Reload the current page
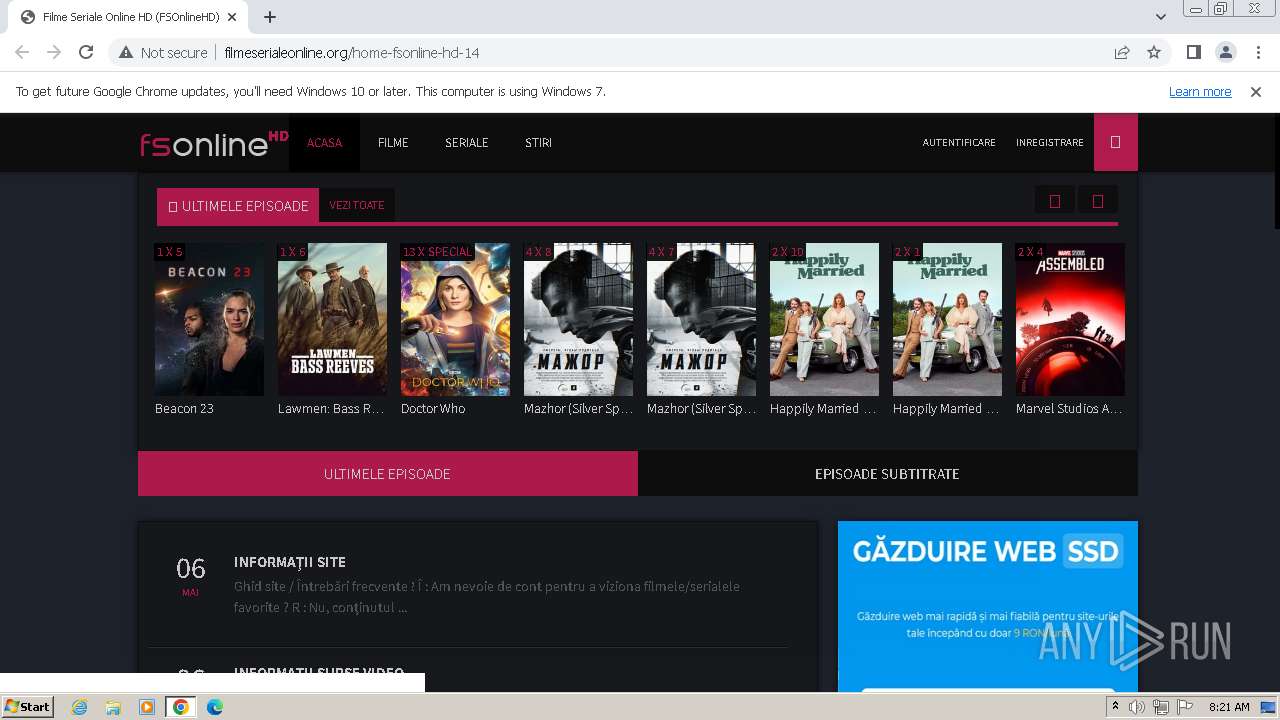The image size is (1280, 720). click(86, 52)
